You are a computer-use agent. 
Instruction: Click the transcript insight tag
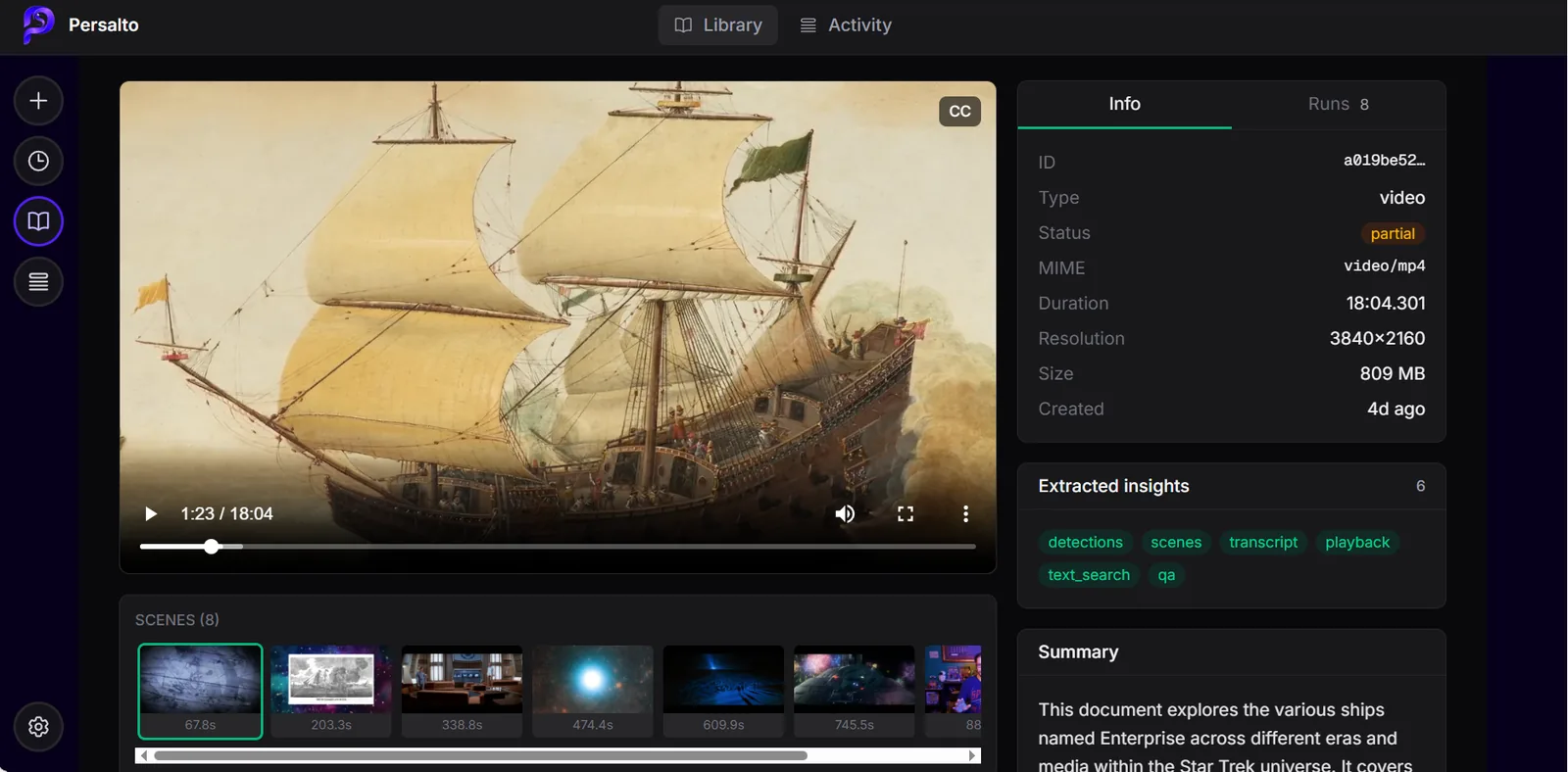1263,543
